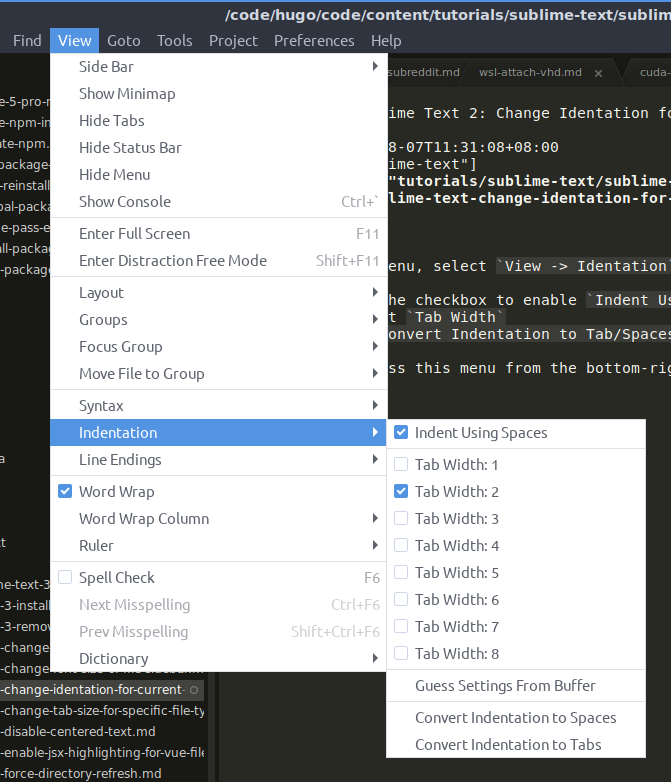The image size is (671, 782).
Task: Set Tab Width: 8
Action: tap(401, 653)
